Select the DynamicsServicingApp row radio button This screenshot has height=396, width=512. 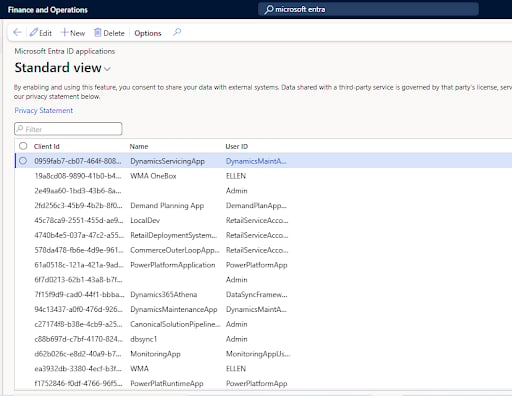coord(23,161)
